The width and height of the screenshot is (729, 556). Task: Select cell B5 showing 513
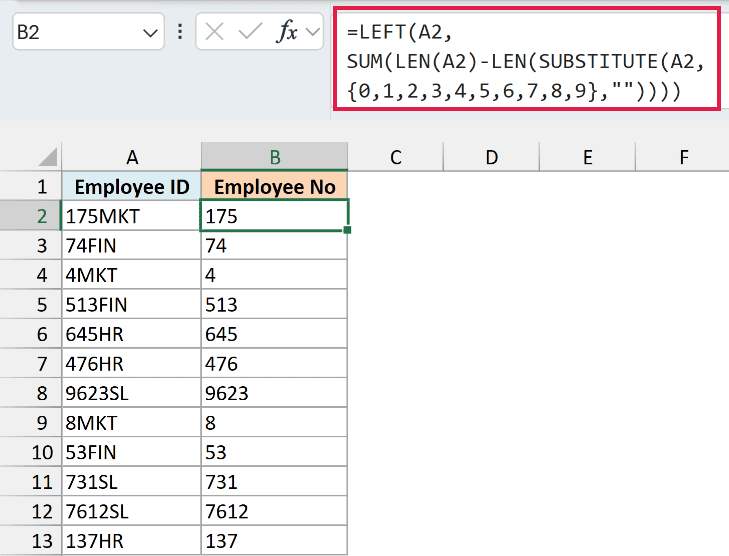coord(274,304)
